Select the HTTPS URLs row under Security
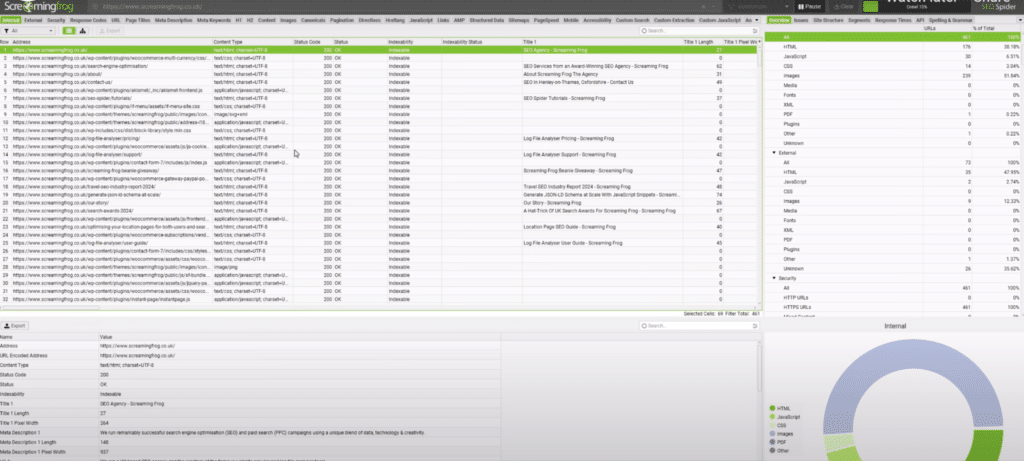1024x461 pixels. point(893,307)
